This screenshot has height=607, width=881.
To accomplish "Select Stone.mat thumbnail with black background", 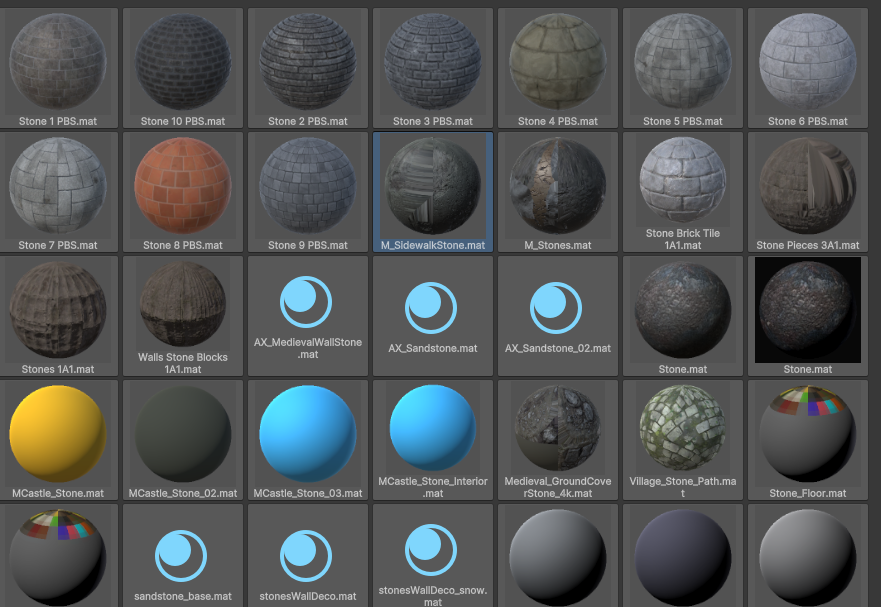I will click(808, 310).
